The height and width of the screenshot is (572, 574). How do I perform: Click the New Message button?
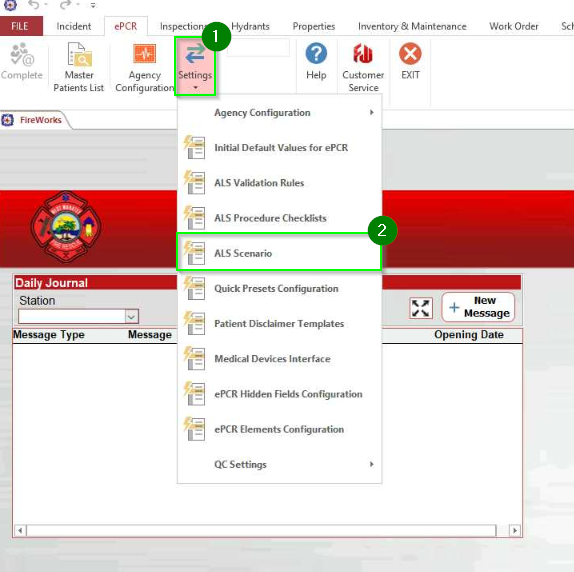(x=478, y=307)
